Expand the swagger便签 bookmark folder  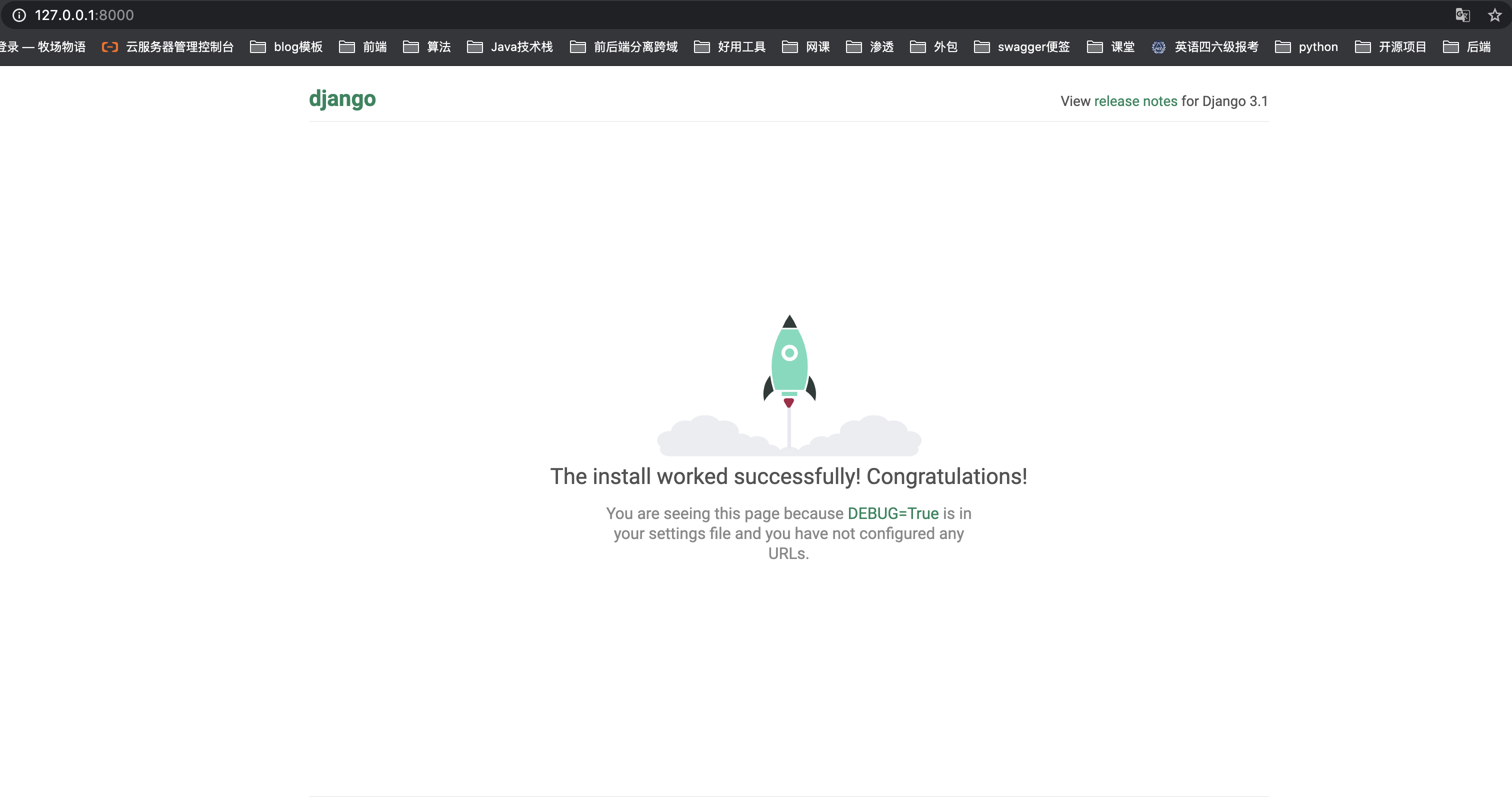tap(1022, 47)
